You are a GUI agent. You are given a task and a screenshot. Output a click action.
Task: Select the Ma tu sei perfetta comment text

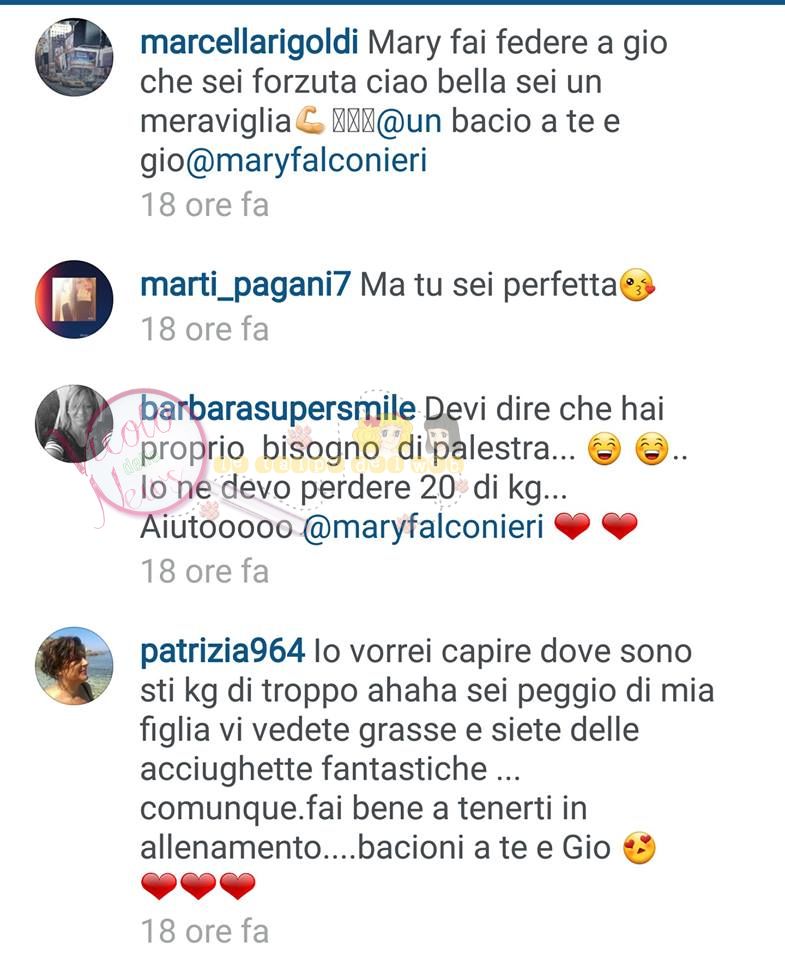click(x=489, y=285)
